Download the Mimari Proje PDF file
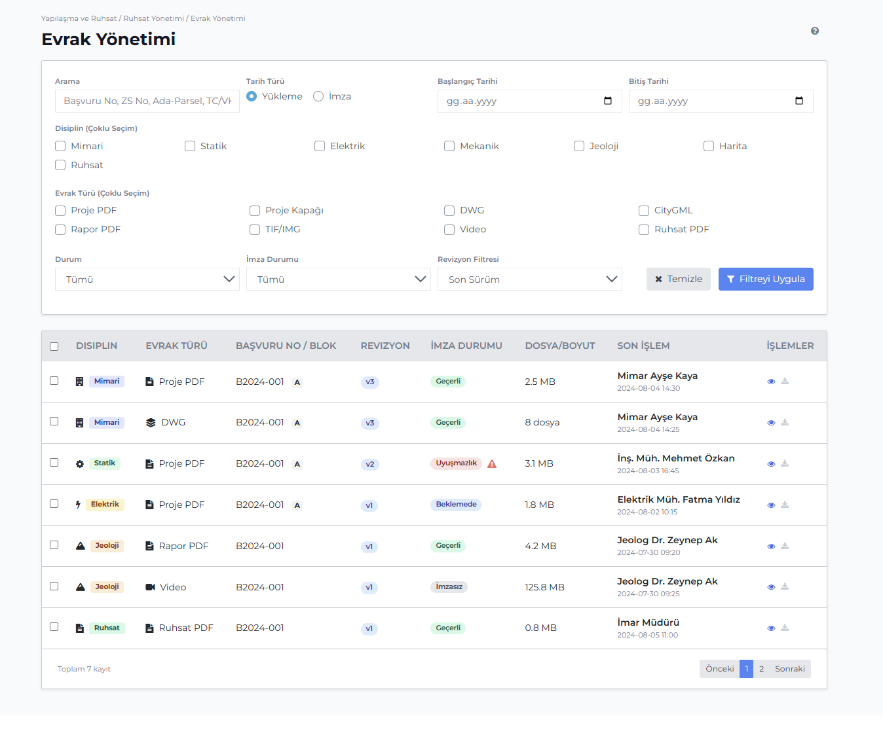The width and height of the screenshot is (883, 735). coord(785,382)
